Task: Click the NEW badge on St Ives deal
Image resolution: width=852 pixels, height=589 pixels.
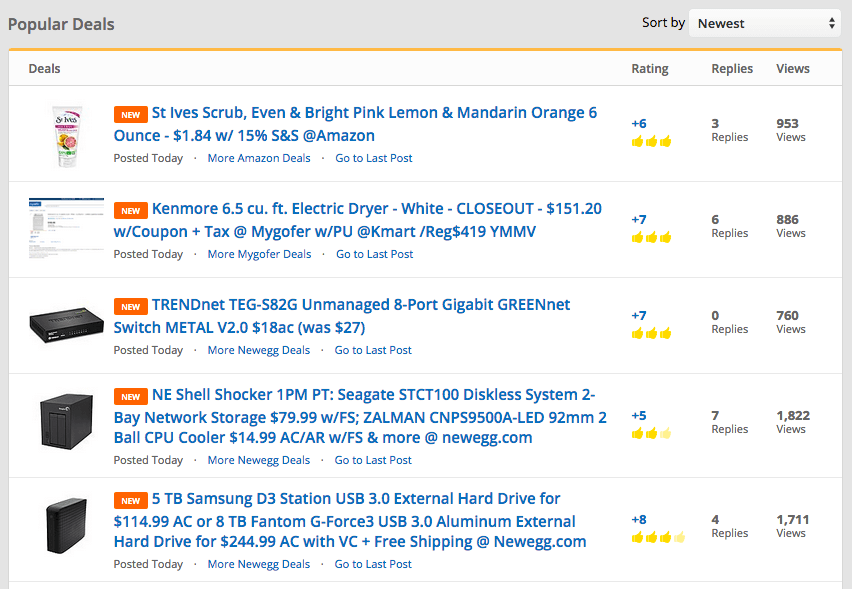Action: tap(130, 115)
